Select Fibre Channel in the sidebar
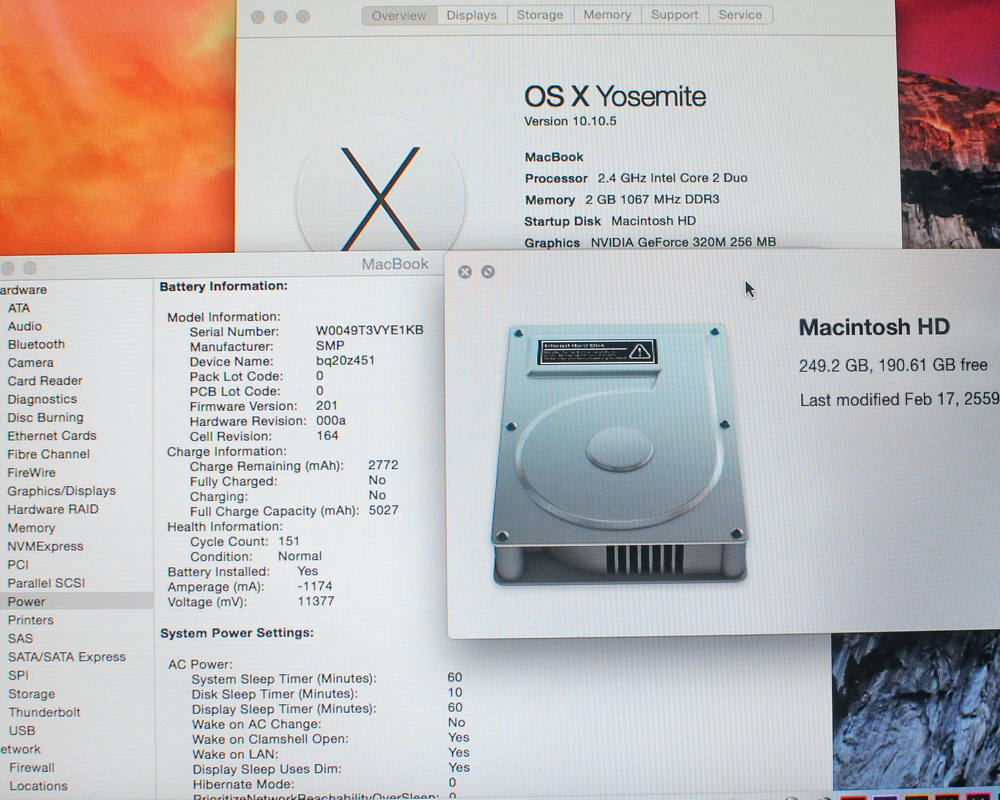Viewport: 1000px width, 800px height. click(x=48, y=454)
